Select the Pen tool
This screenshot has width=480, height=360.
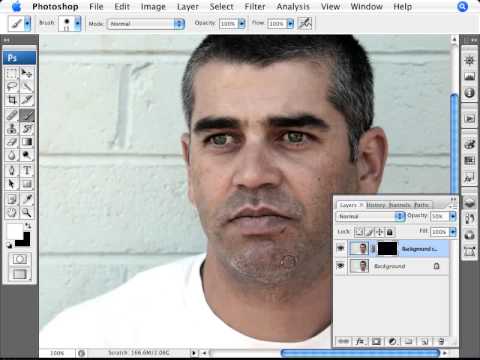pyautogui.click(x=12, y=171)
